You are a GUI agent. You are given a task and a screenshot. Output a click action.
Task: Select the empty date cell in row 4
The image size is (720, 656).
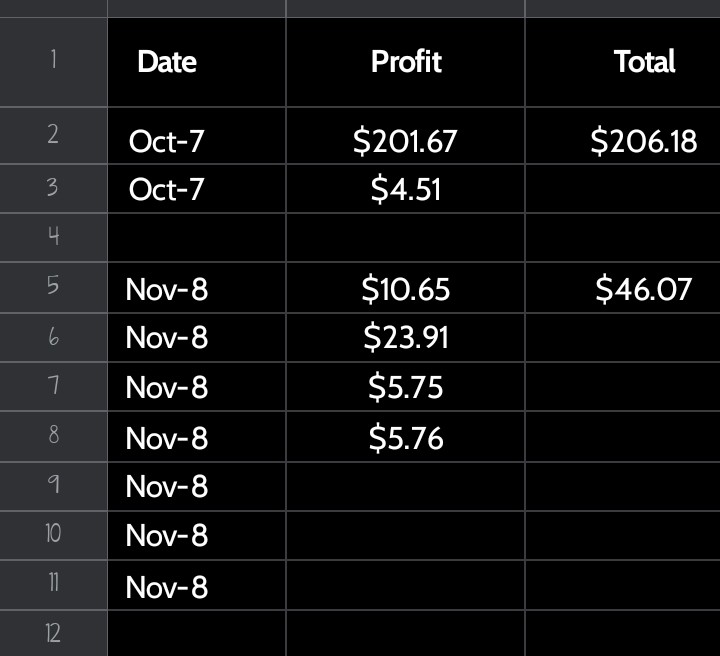[x=197, y=237]
